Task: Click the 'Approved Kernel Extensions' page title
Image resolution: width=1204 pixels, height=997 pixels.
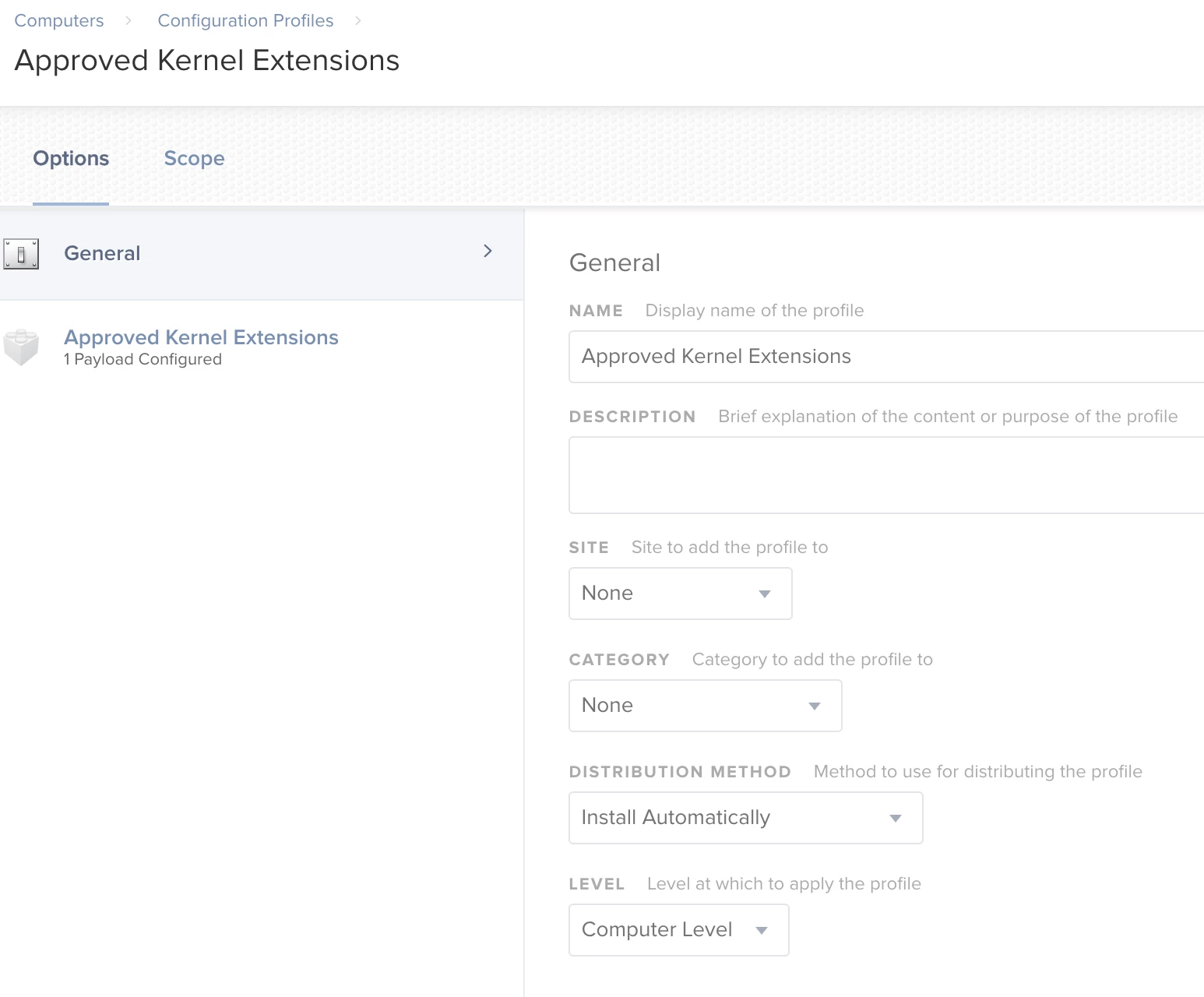Action: (207, 61)
